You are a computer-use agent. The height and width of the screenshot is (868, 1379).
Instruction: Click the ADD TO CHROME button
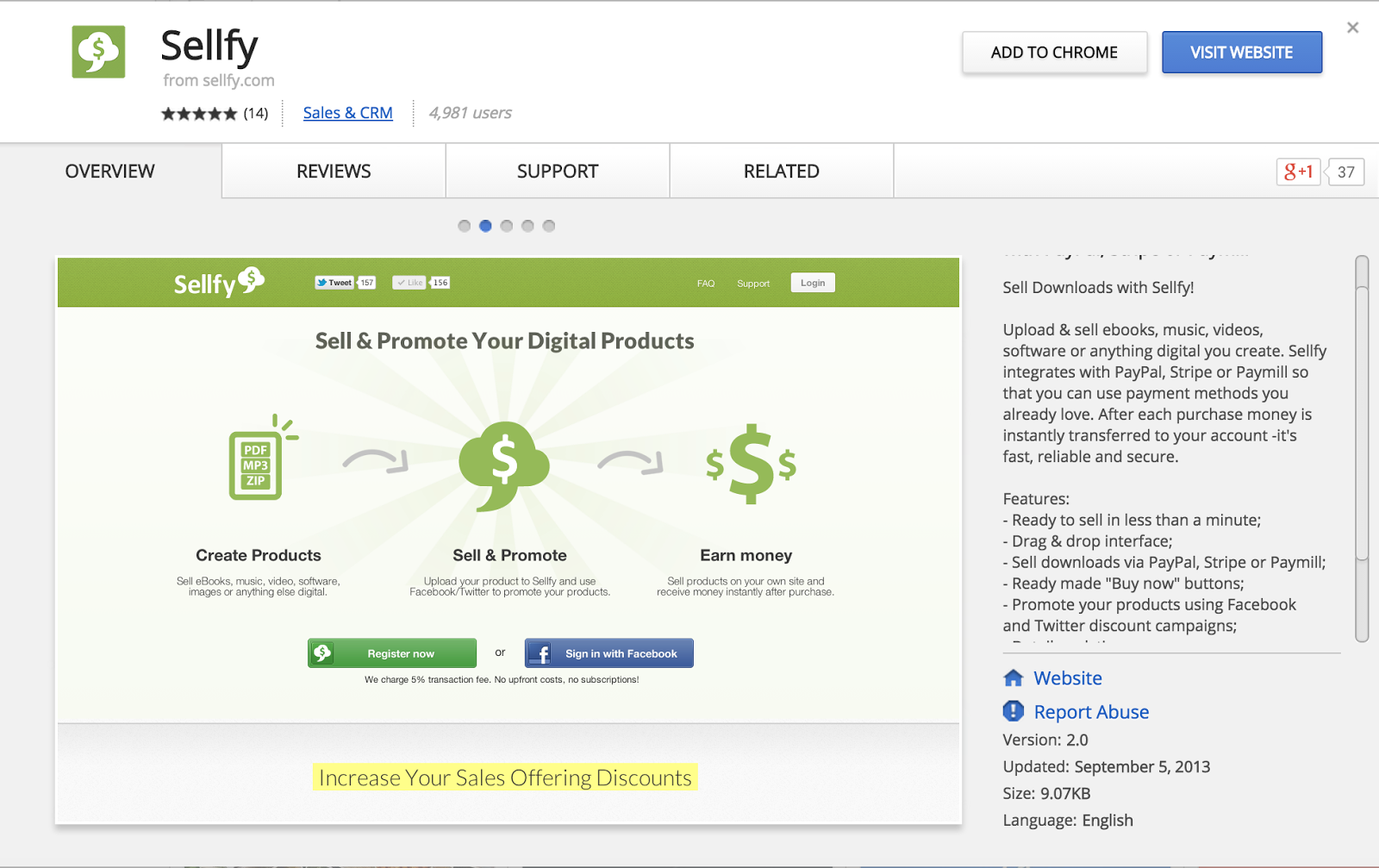pos(1054,52)
